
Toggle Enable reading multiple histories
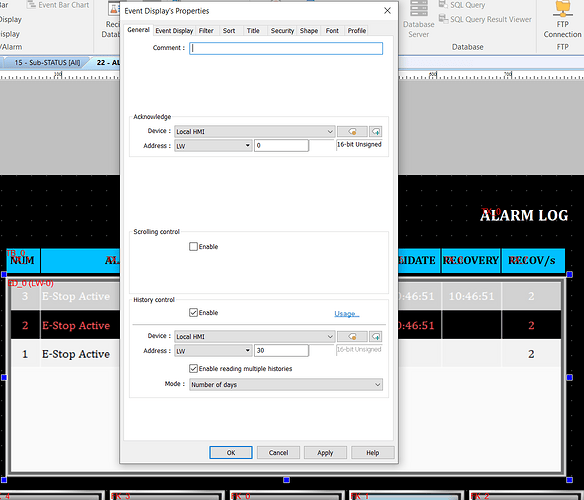pos(193,368)
